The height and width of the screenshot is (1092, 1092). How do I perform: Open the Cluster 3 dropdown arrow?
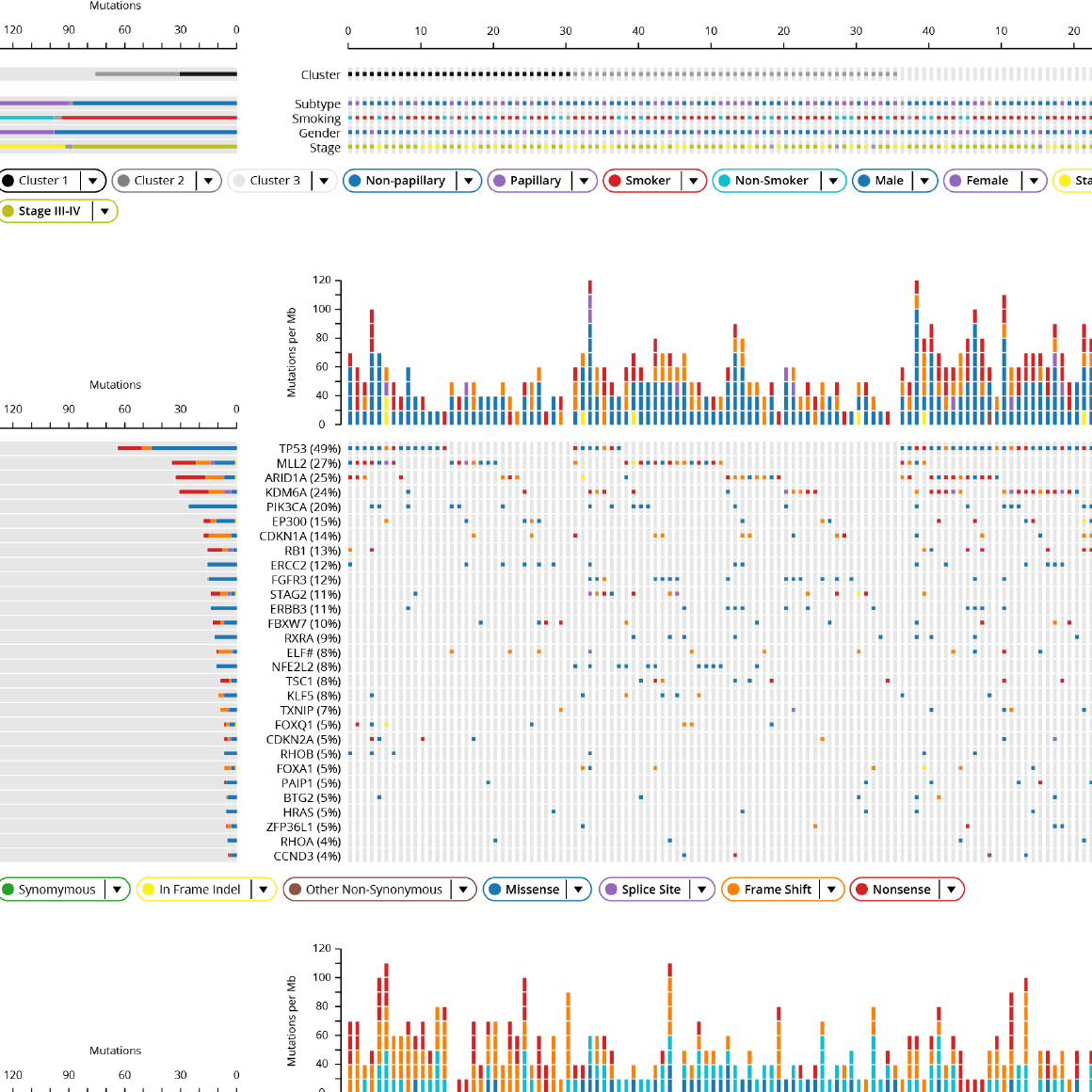pos(324,181)
